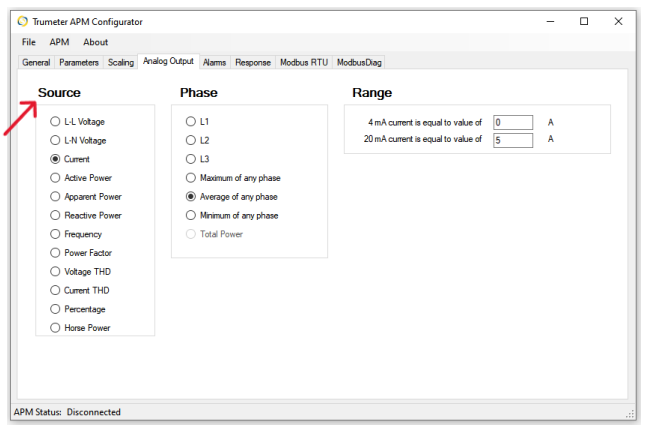Click the '4 mA current is equal to value of' label
This screenshot has width=648, height=432.
425,123
